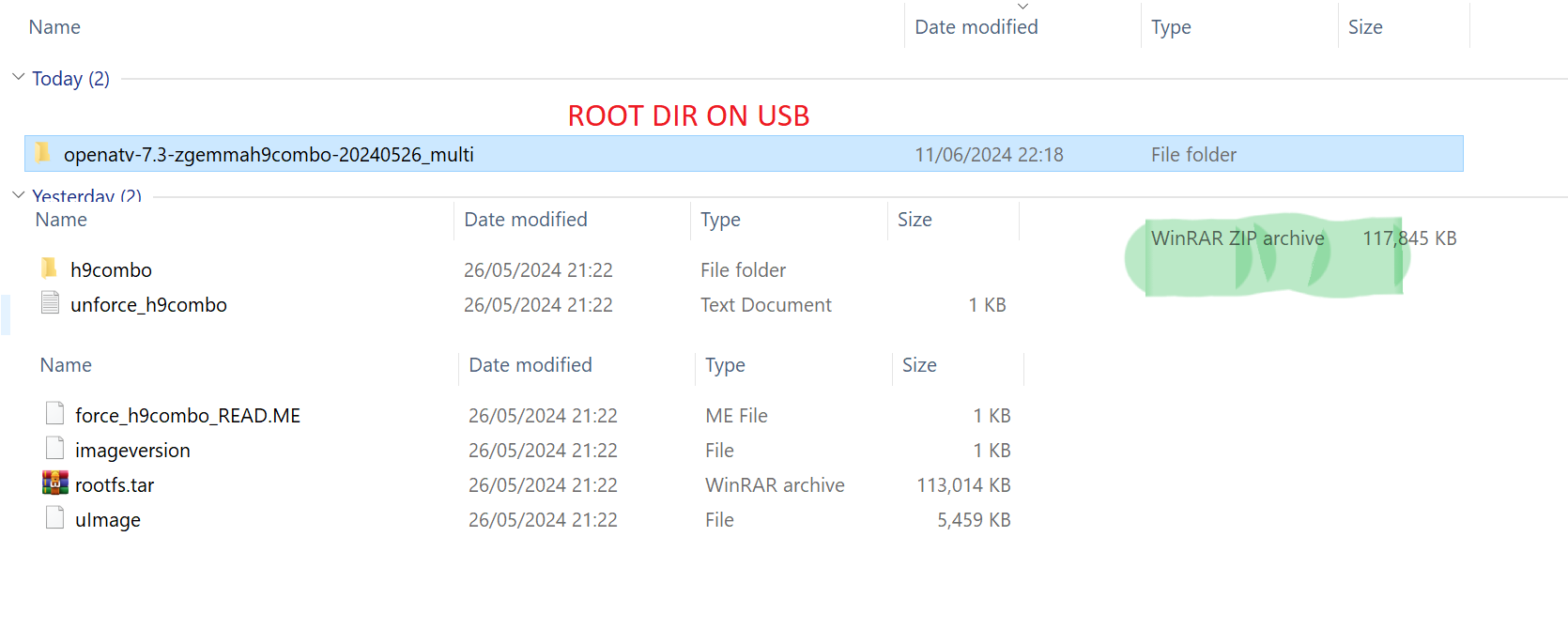Viewport: 1568px width, 644px height.
Task: Click the 1 KB size of force_h9combo_READ.ME
Action: 992,416
